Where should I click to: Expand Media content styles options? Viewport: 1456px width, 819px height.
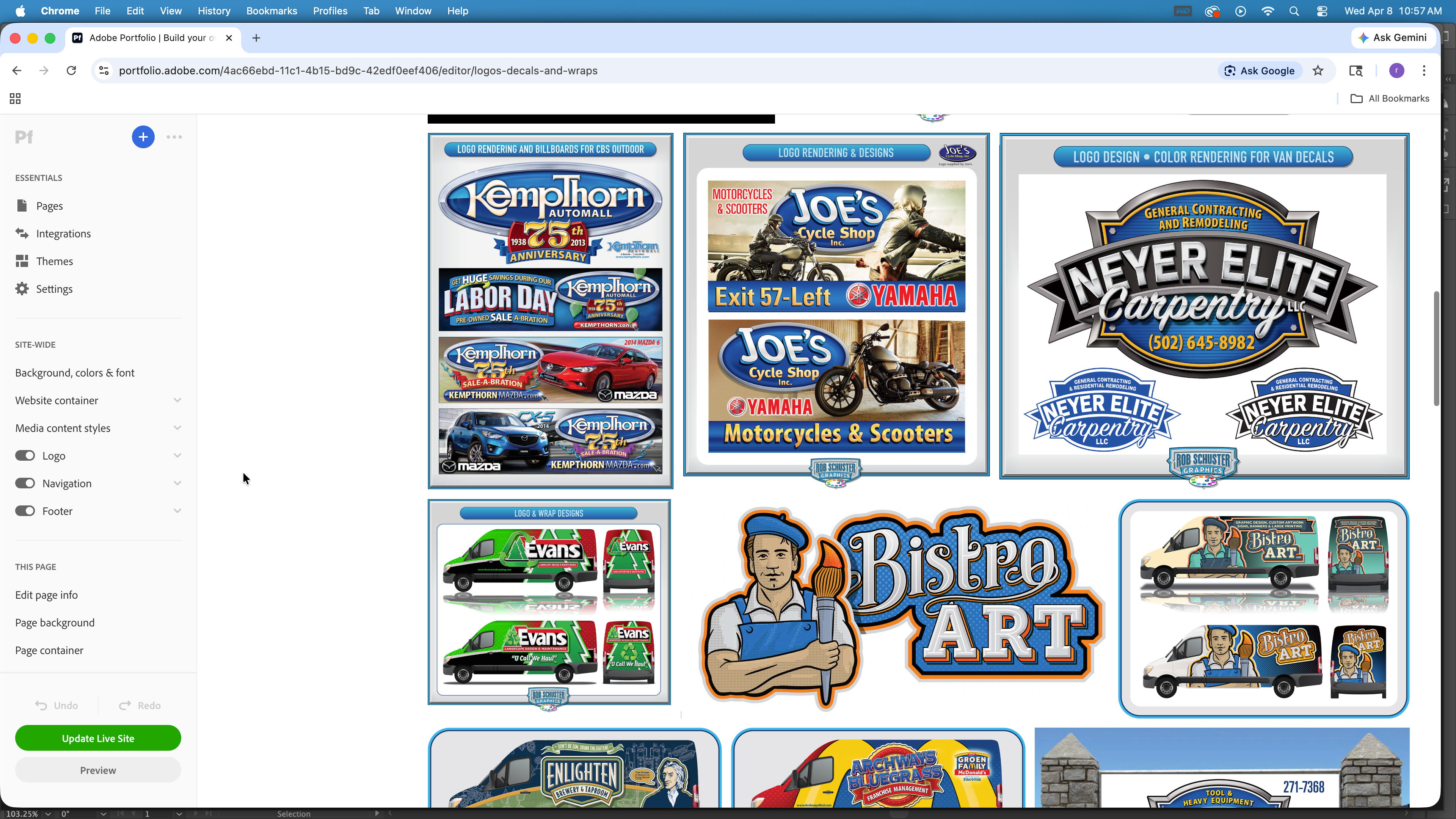(x=177, y=428)
